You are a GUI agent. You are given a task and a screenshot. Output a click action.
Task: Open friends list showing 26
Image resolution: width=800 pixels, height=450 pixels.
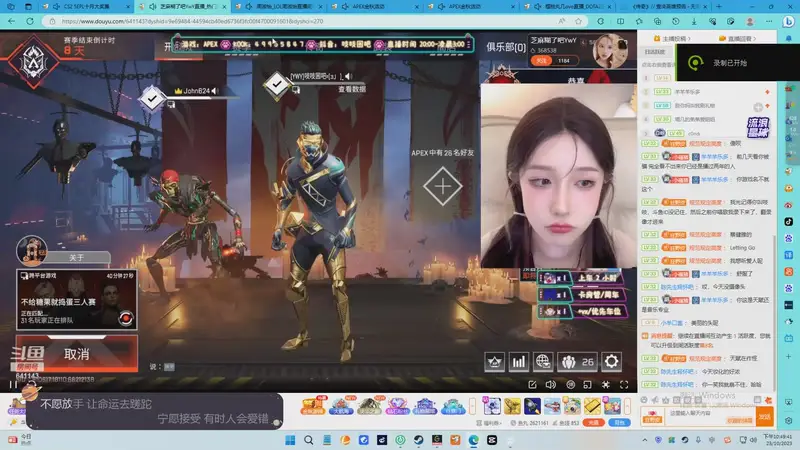coord(577,362)
